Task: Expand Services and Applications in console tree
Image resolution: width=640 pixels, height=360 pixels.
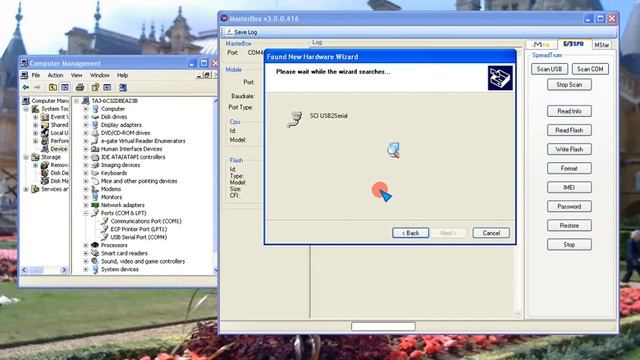Action: point(26,189)
